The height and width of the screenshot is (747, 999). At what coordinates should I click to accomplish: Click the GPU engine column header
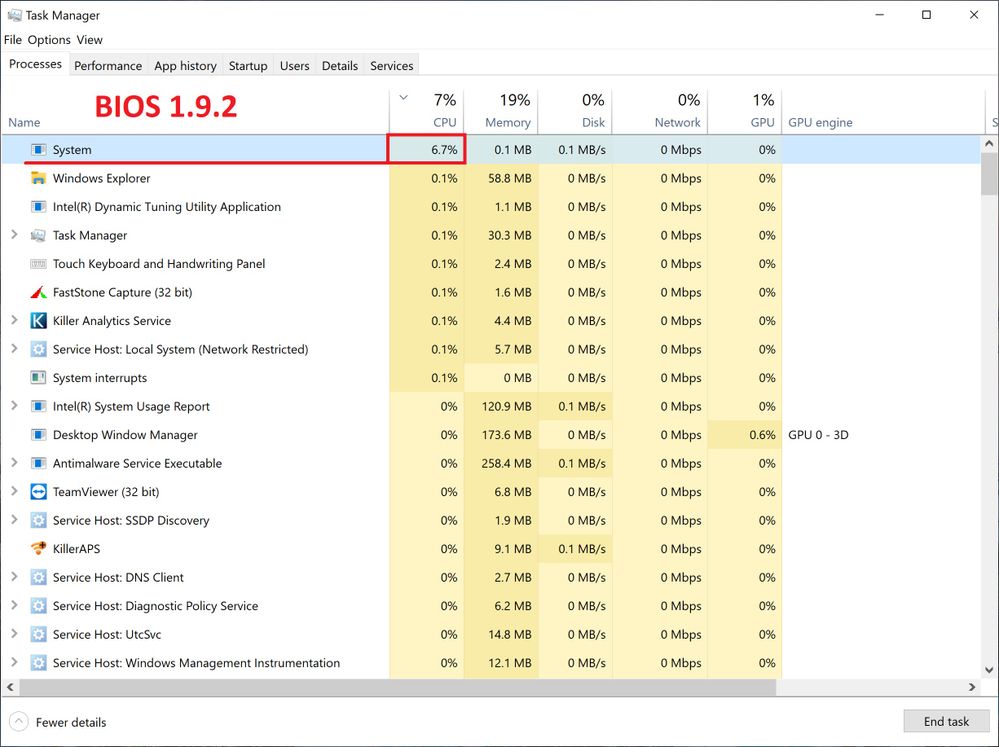coord(883,111)
